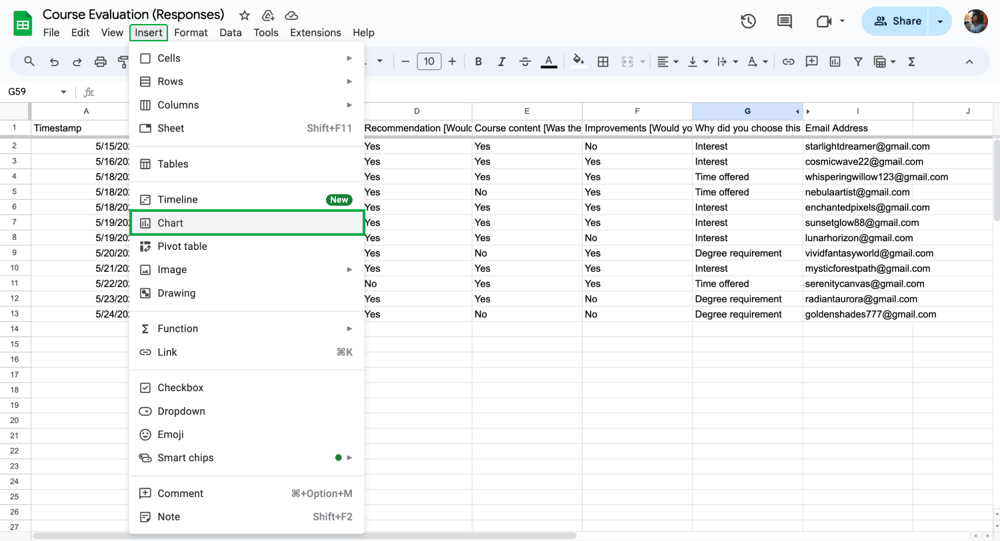Open the name box dropdown arrow

tap(63, 92)
